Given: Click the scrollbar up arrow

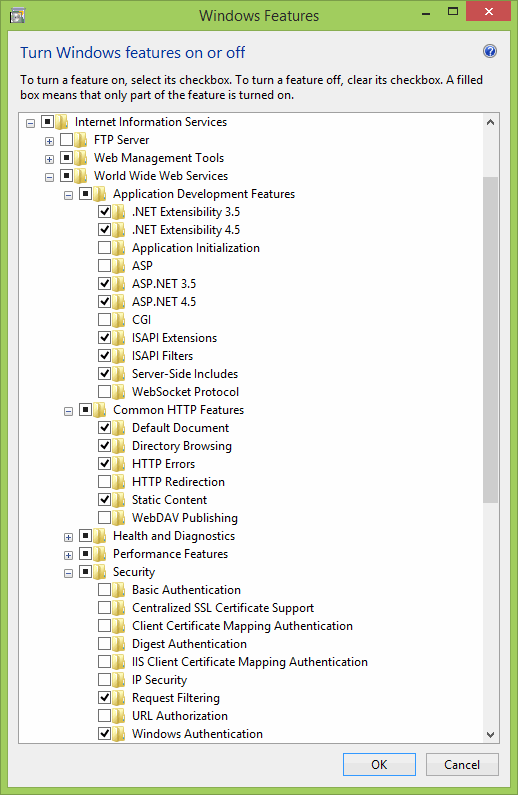Looking at the screenshot, I should point(490,122).
